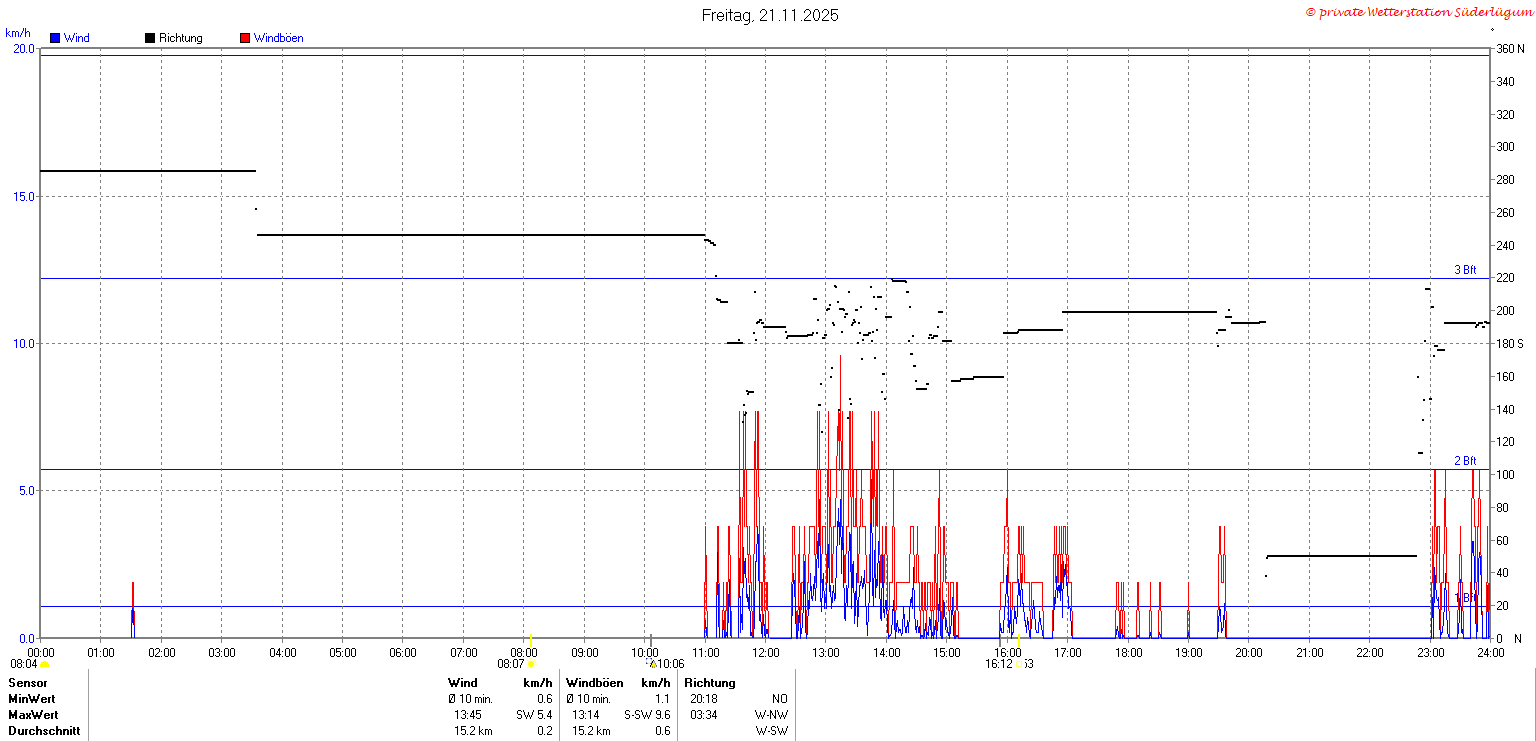Click the Sensor column header in table
Image resolution: width=1536 pixels, height=741 pixels.
pyautogui.click(x=27, y=683)
